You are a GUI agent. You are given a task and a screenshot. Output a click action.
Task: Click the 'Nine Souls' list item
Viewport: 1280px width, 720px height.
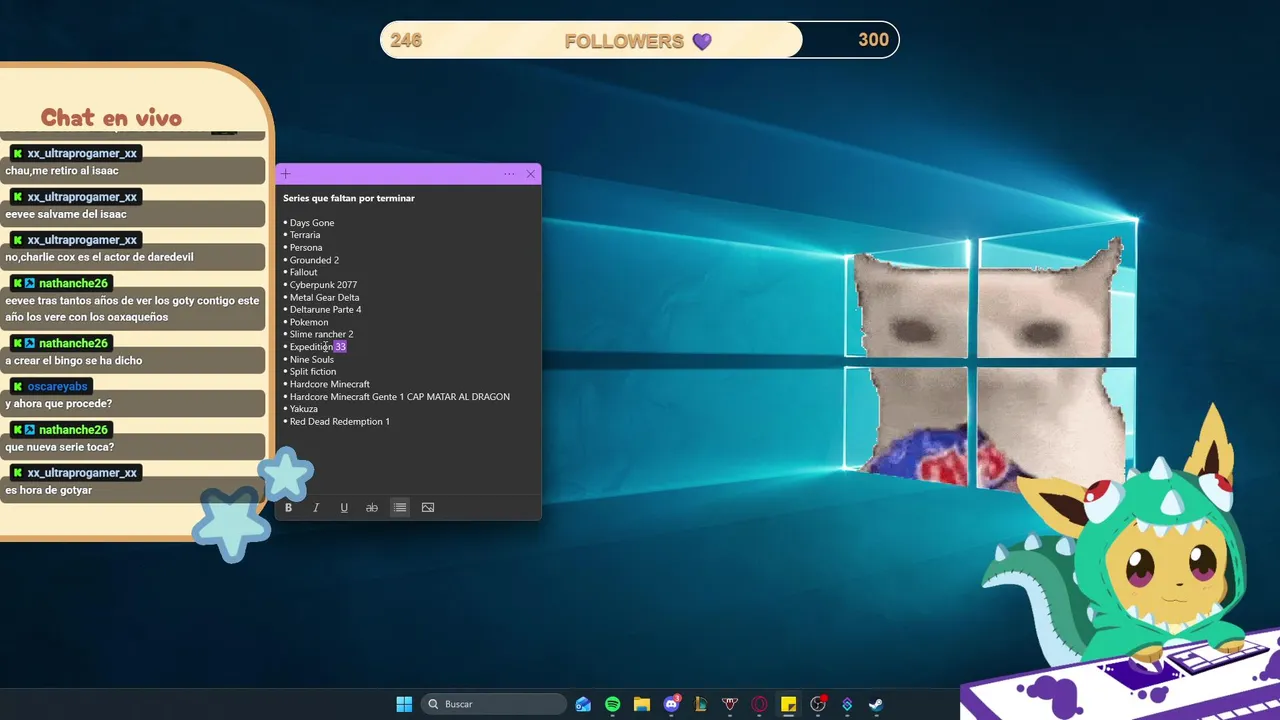312,359
